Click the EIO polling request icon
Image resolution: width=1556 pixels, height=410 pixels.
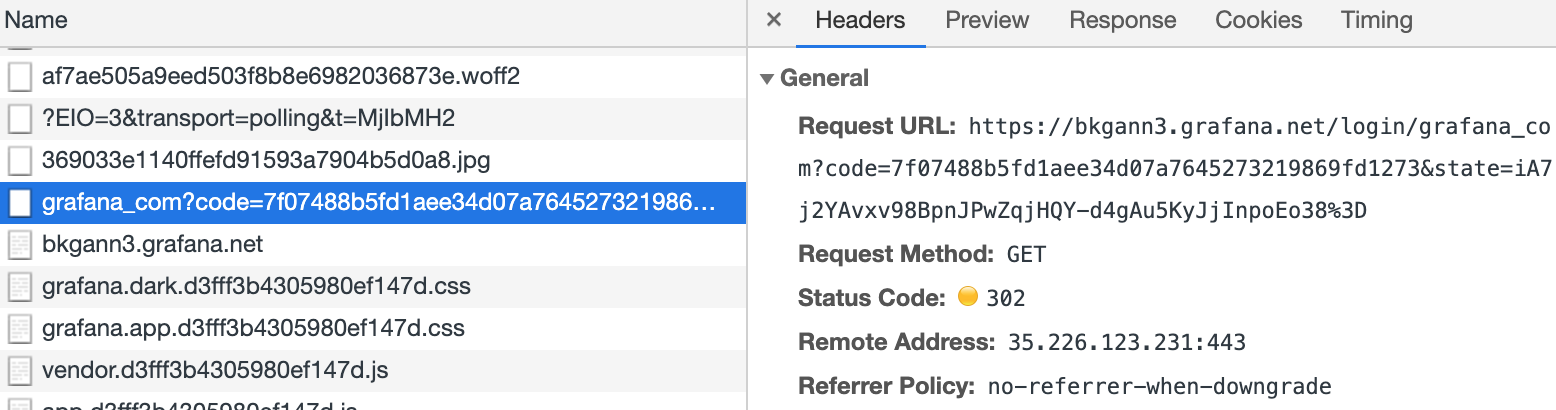pos(20,119)
